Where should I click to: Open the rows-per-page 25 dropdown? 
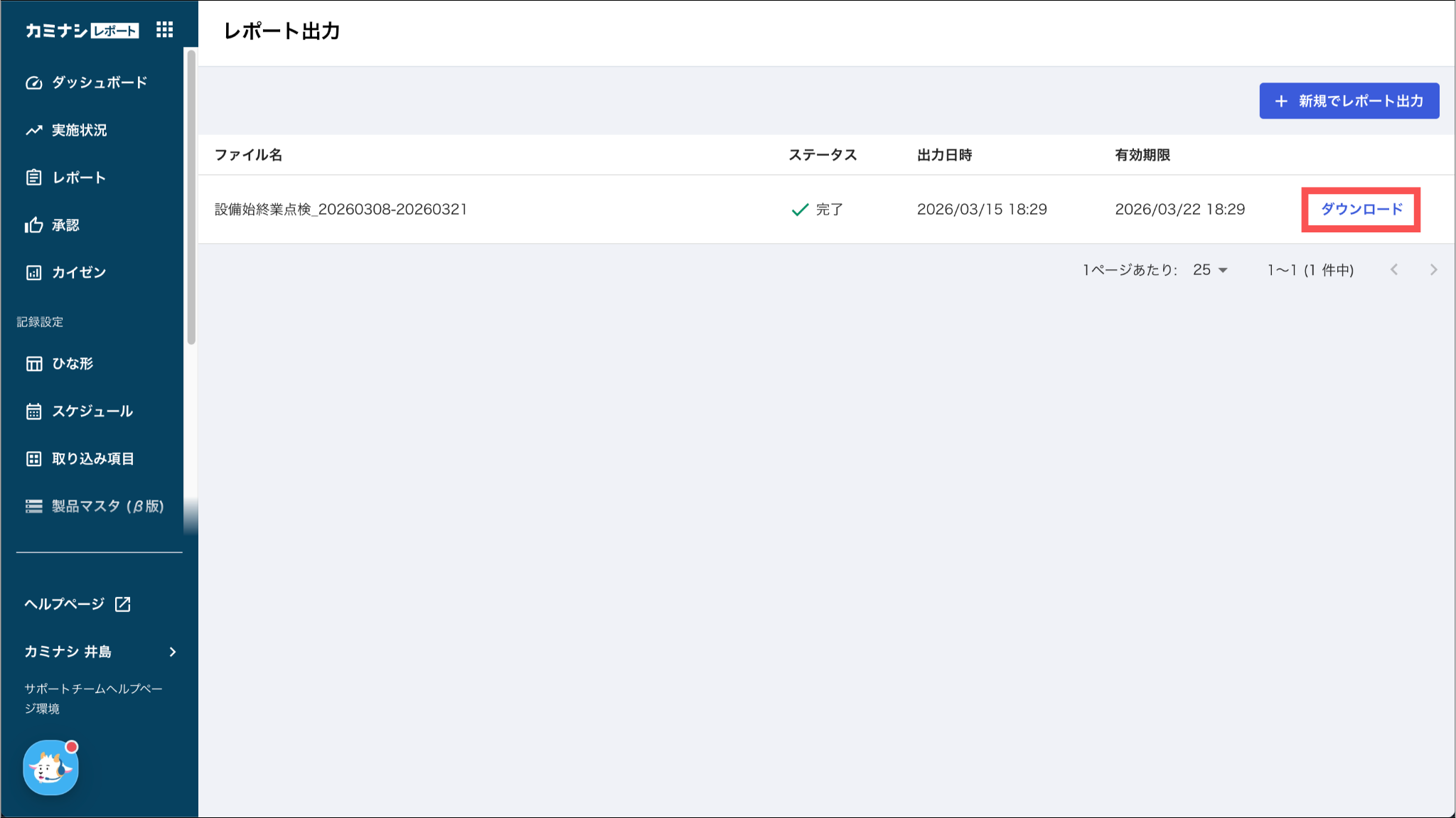pyautogui.click(x=1210, y=270)
